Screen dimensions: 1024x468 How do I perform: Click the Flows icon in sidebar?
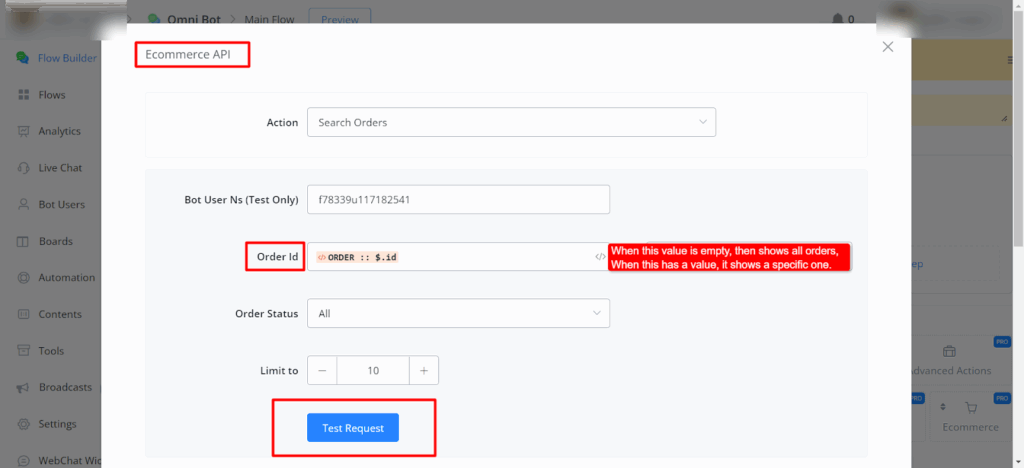(22, 95)
